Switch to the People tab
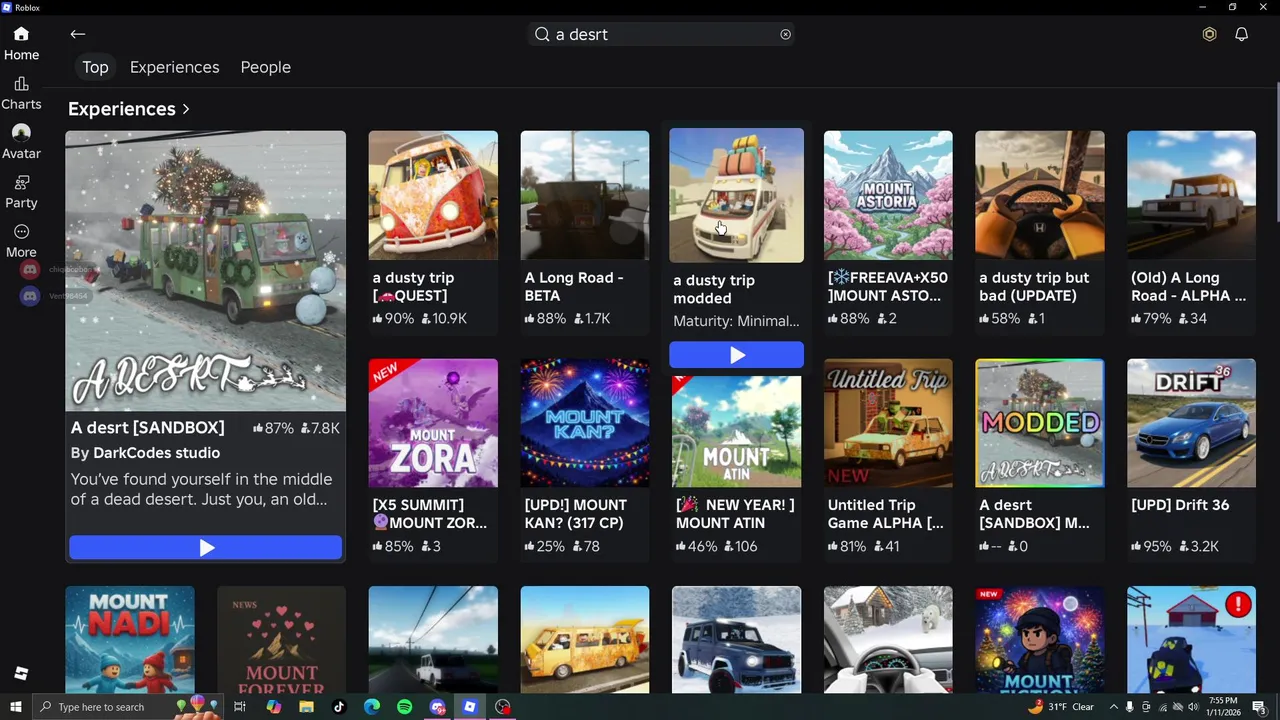The image size is (1280, 720). click(x=265, y=67)
